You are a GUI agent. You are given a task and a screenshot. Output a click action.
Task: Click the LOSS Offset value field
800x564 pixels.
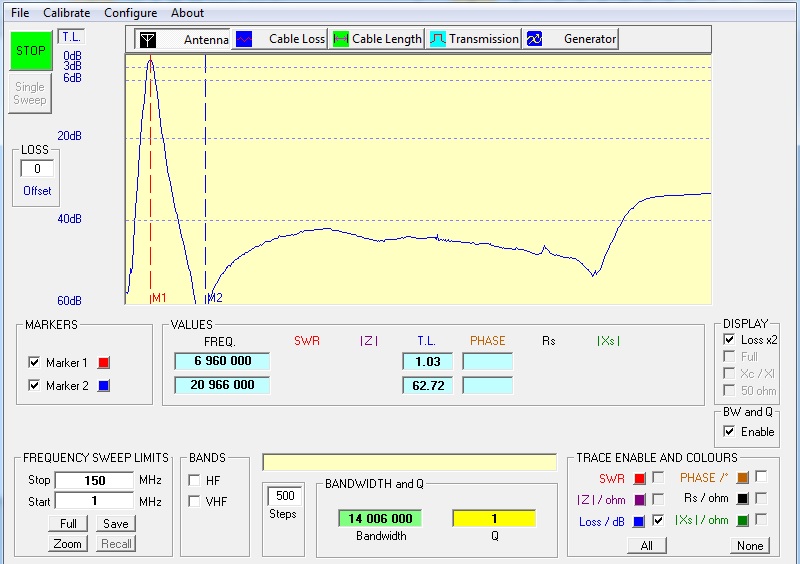[37, 169]
